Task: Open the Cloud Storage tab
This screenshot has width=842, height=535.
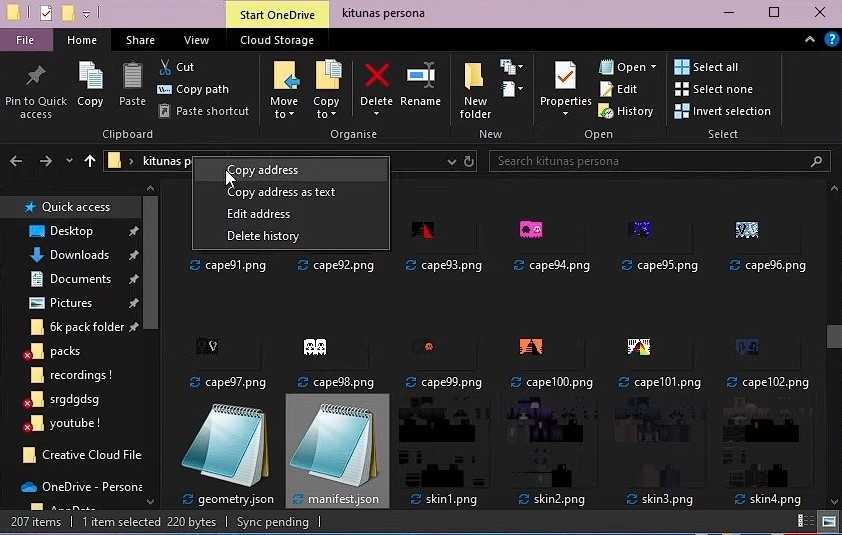Action: coord(277,40)
